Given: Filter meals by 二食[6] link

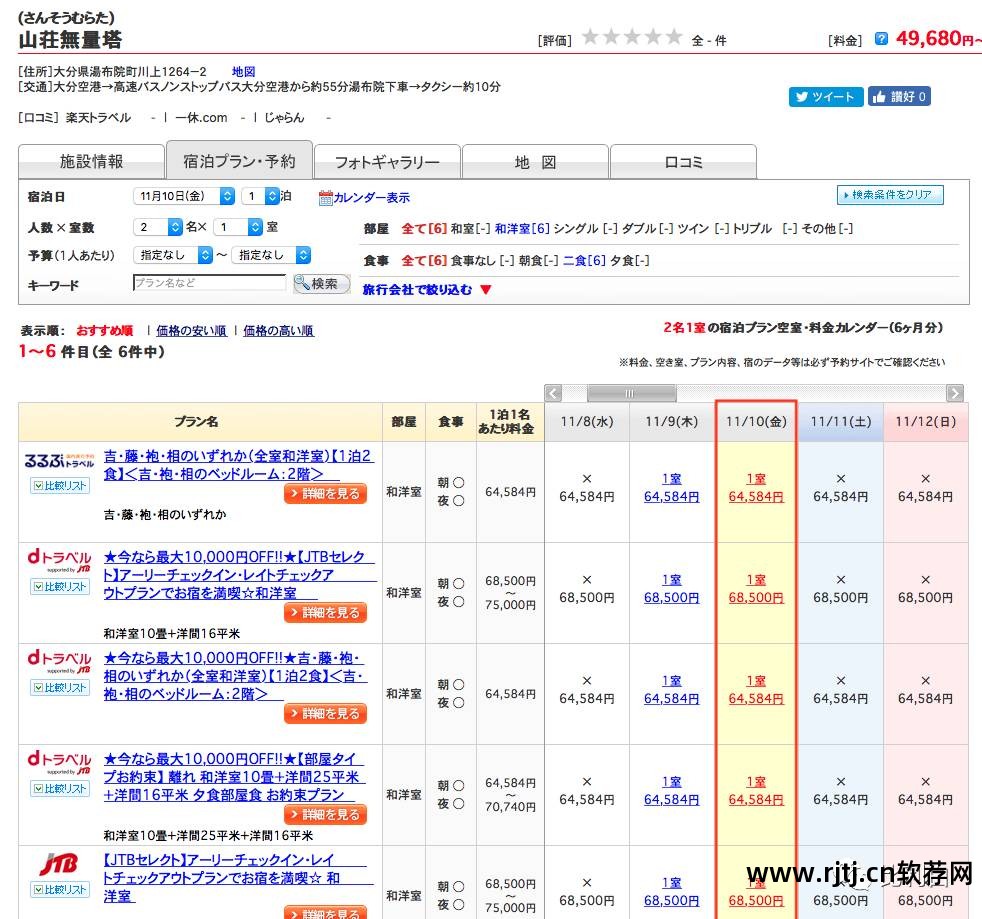Looking at the screenshot, I should point(584,260).
